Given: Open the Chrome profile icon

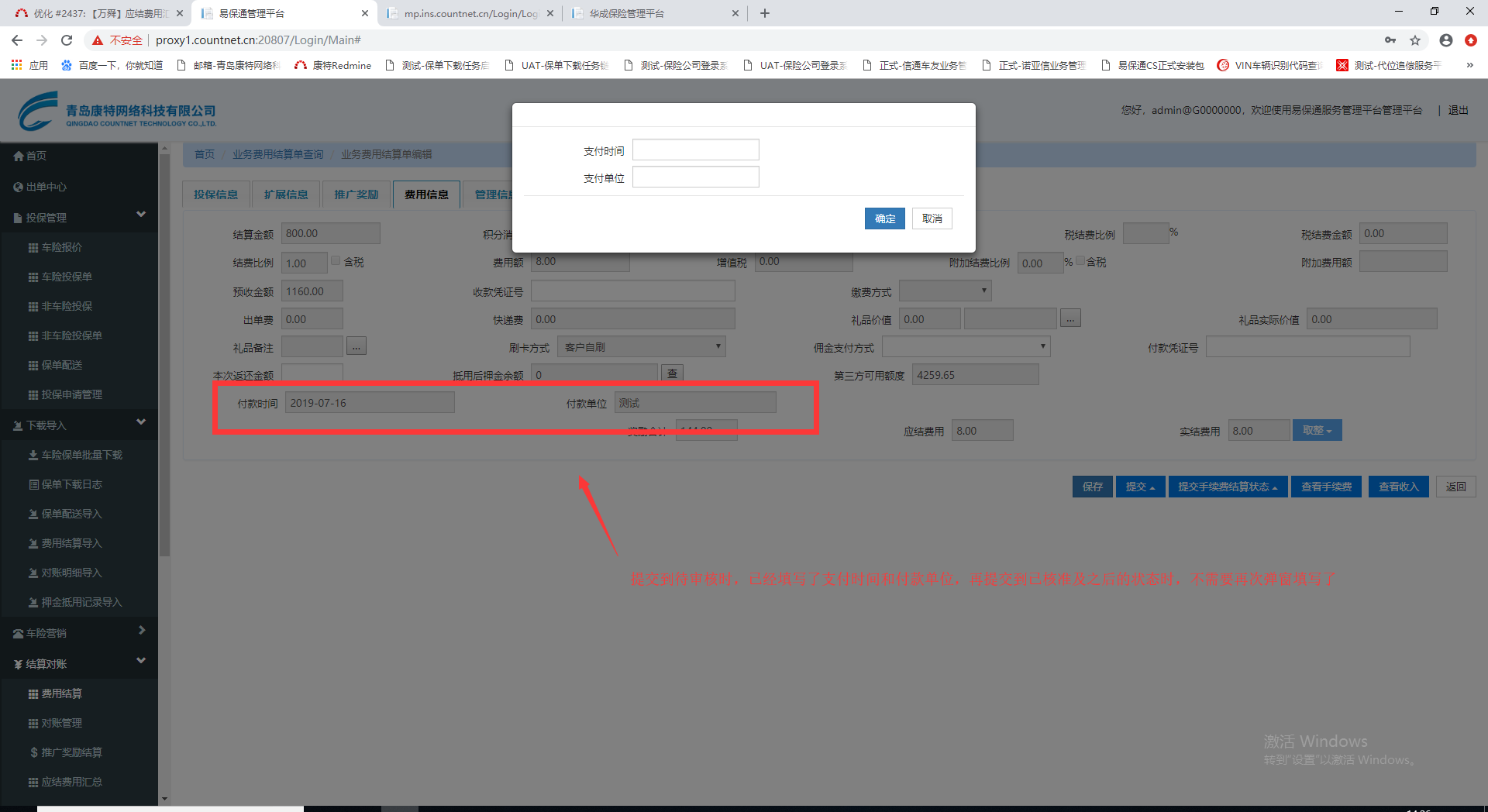Looking at the screenshot, I should point(1446,40).
